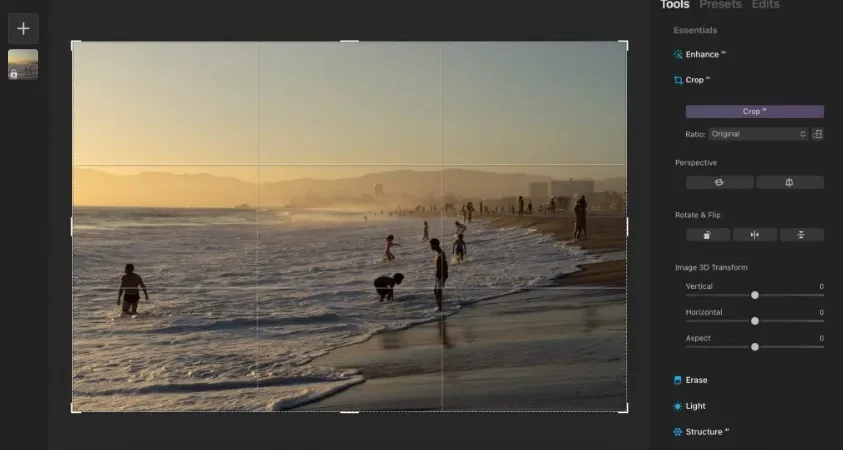
Task: Collapse the Crop tool section
Action: coord(692,80)
